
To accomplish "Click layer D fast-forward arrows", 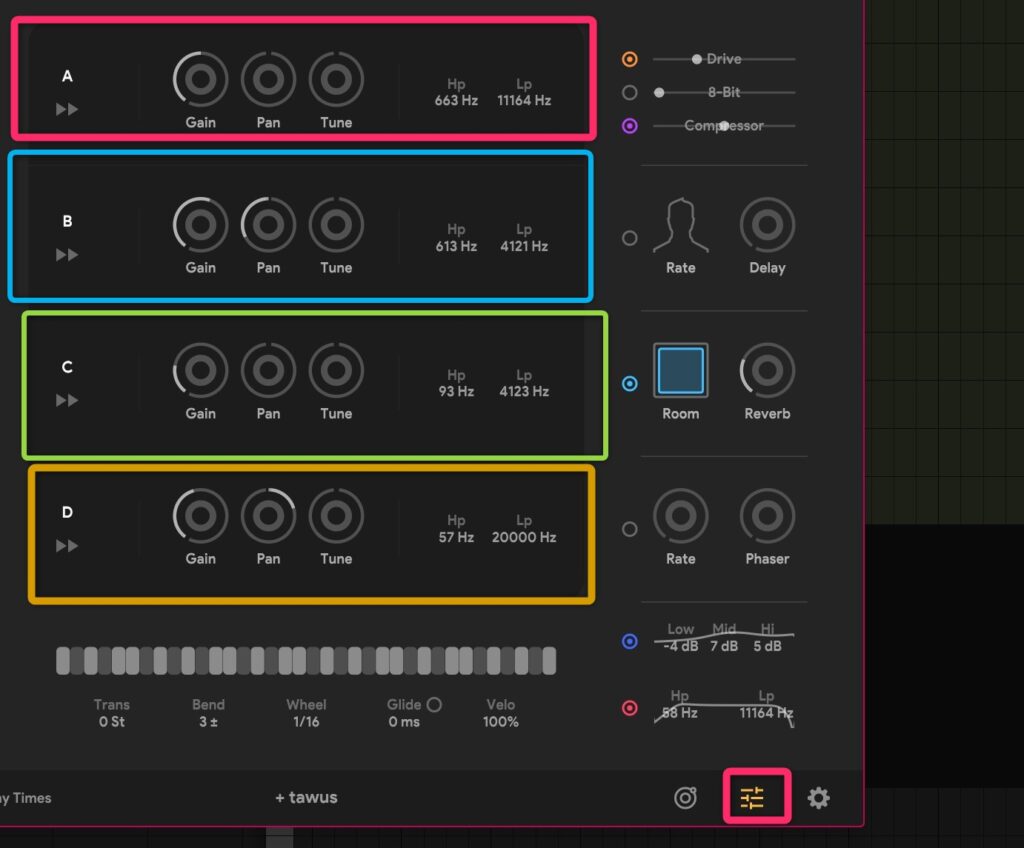I will 67,546.
